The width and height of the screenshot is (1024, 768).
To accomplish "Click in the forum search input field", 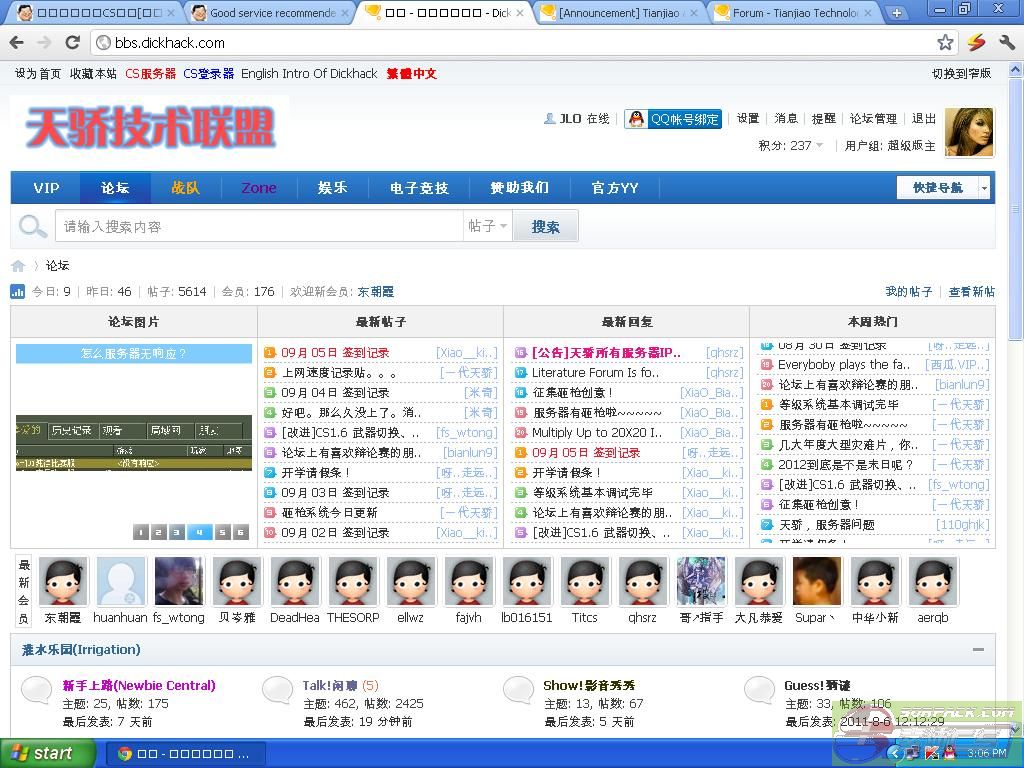I will click(260, 227).
